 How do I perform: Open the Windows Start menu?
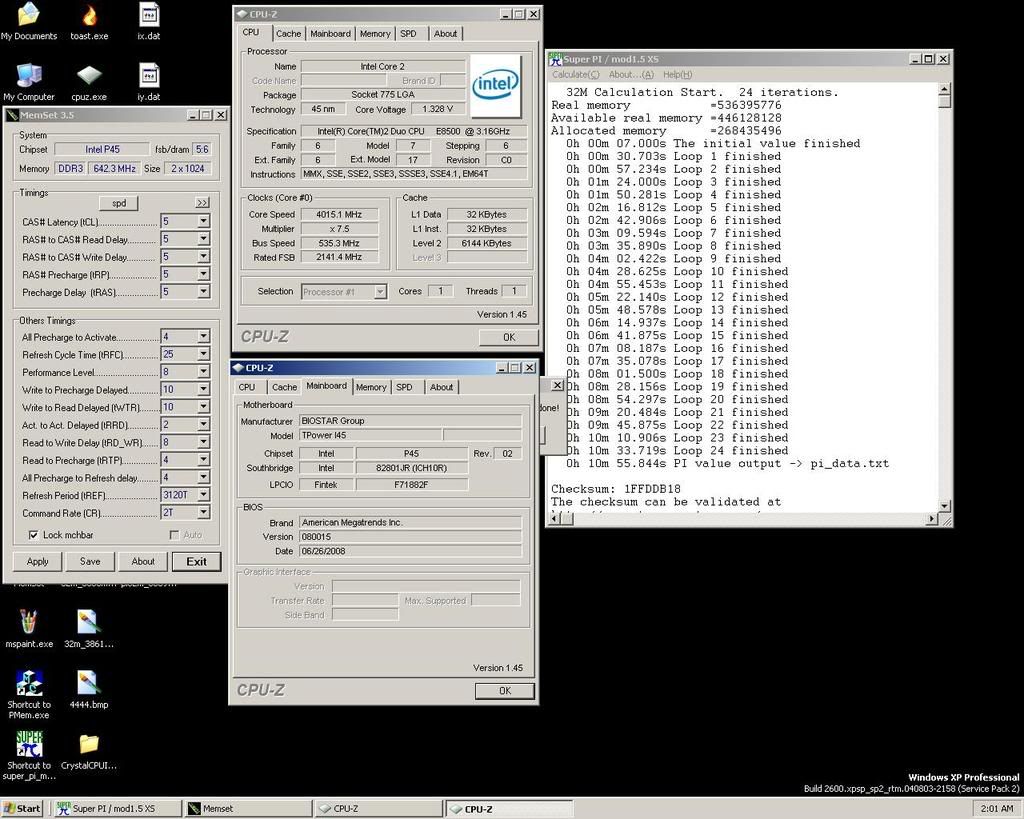(x=22, y=809)
